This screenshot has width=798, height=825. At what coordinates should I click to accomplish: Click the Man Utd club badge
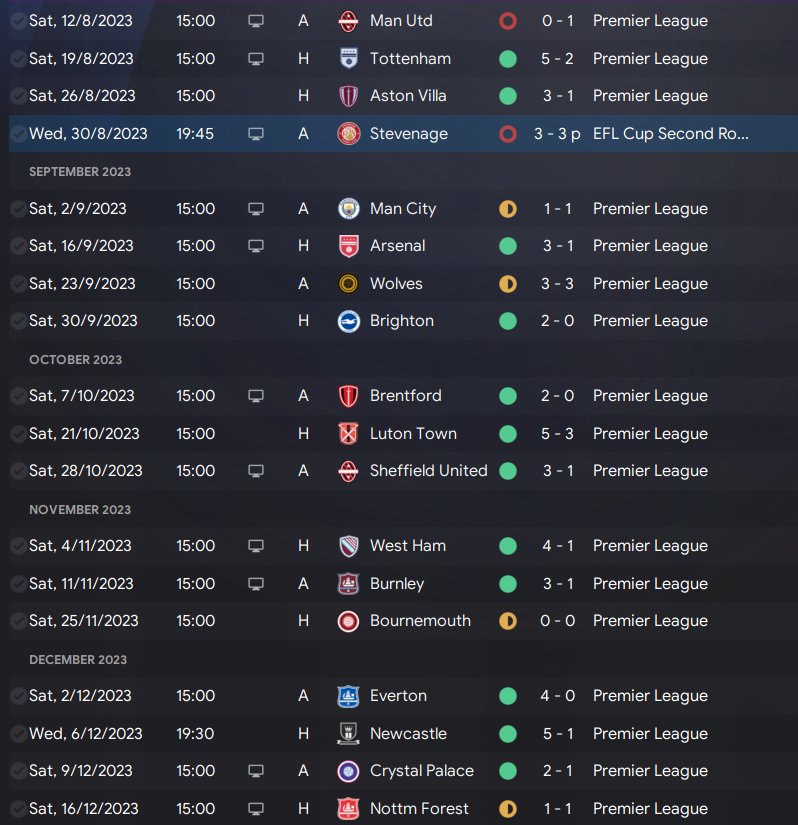pyautogui.click(x=348, y=21)
